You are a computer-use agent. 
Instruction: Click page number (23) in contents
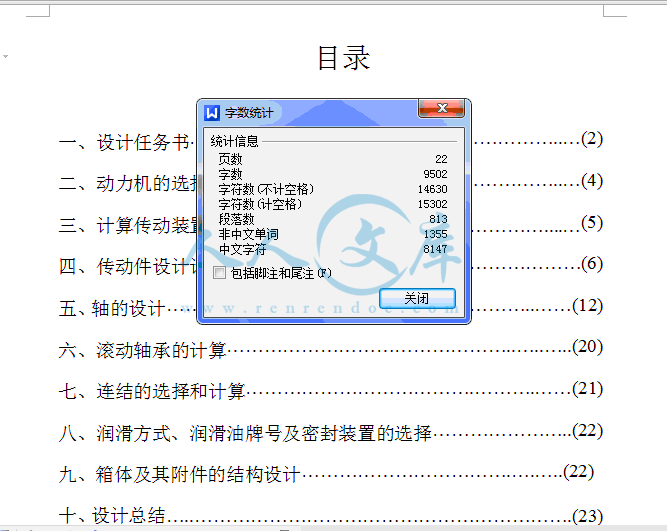[587, 516]
